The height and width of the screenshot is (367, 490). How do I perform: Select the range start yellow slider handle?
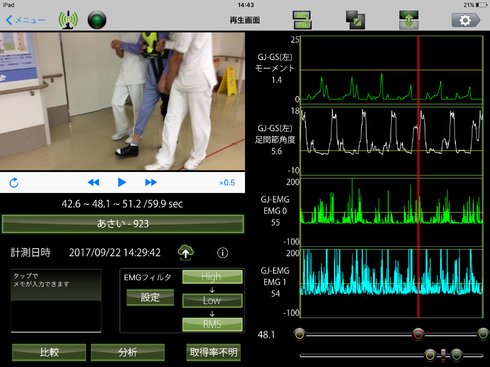(x=299, y=334)
